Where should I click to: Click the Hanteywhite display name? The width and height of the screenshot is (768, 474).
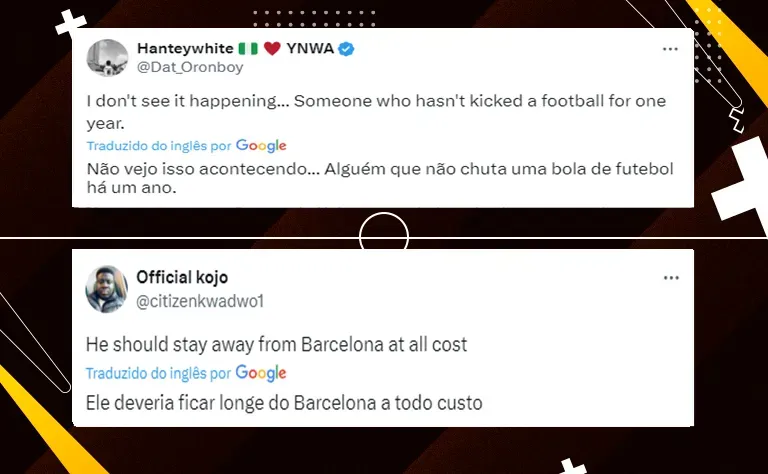point(184,49)
